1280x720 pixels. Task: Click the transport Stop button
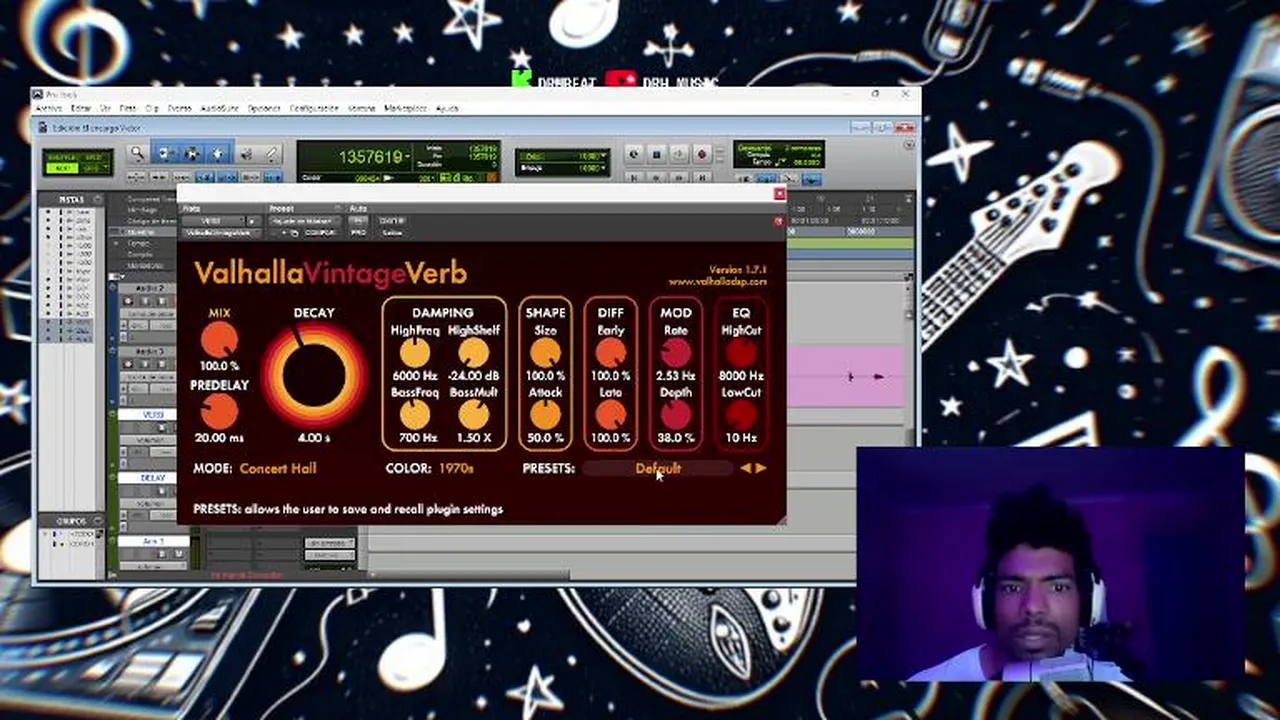click(x=657, y=154)
